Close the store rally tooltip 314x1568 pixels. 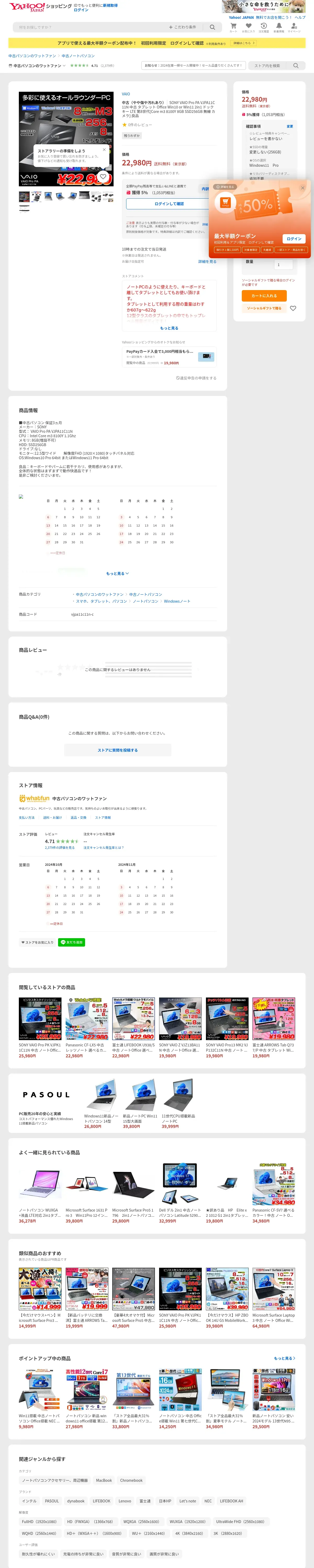[x=104, y=149]
